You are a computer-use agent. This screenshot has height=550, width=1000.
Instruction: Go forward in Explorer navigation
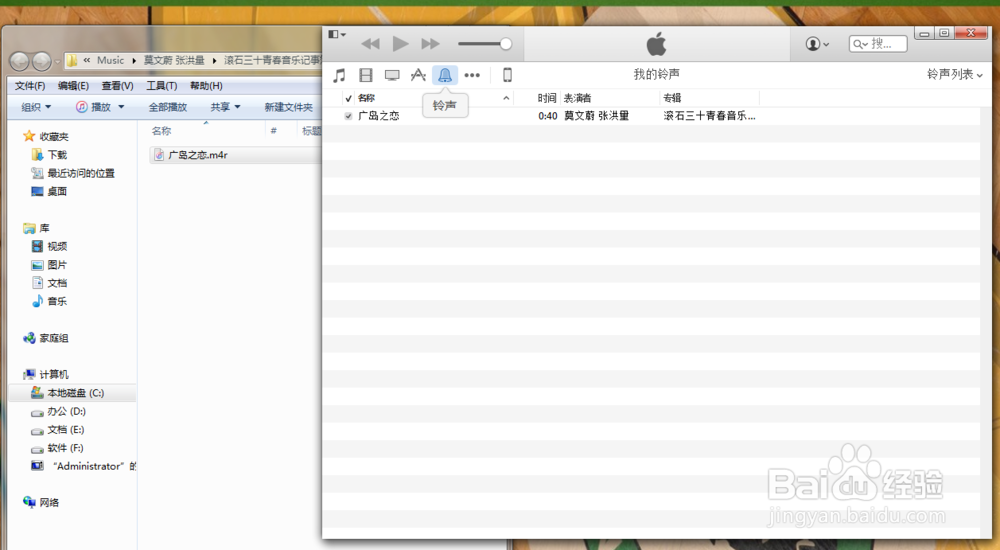(x=41, y=61)
